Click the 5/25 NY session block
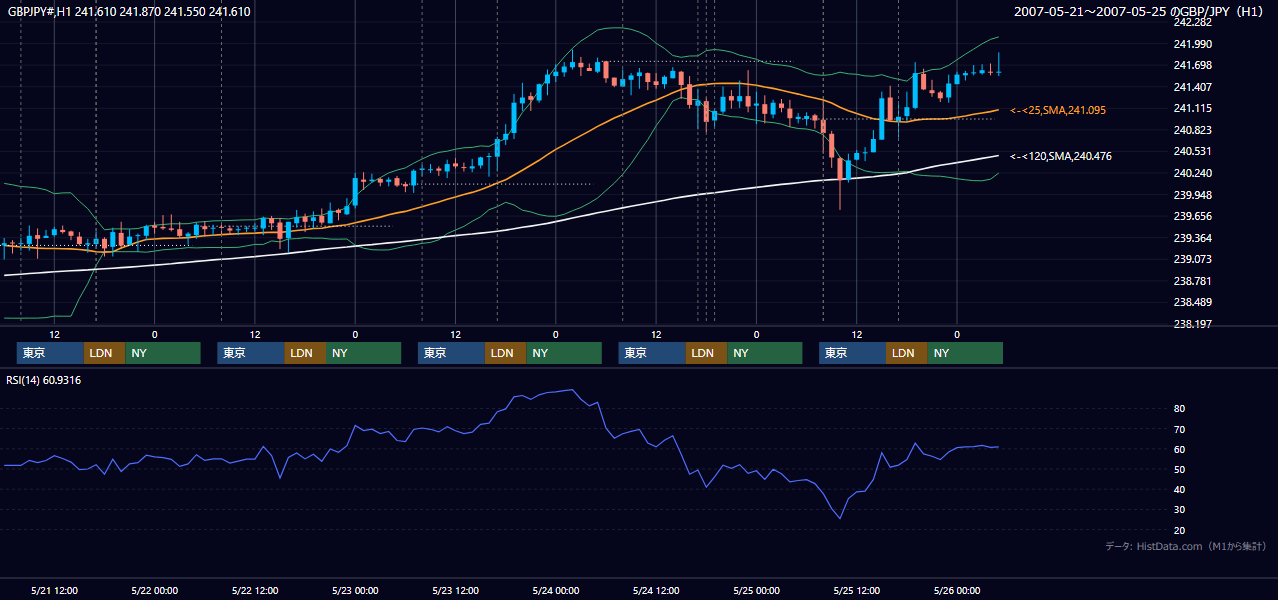1278x600 pixels. click(x=965, y=353)
